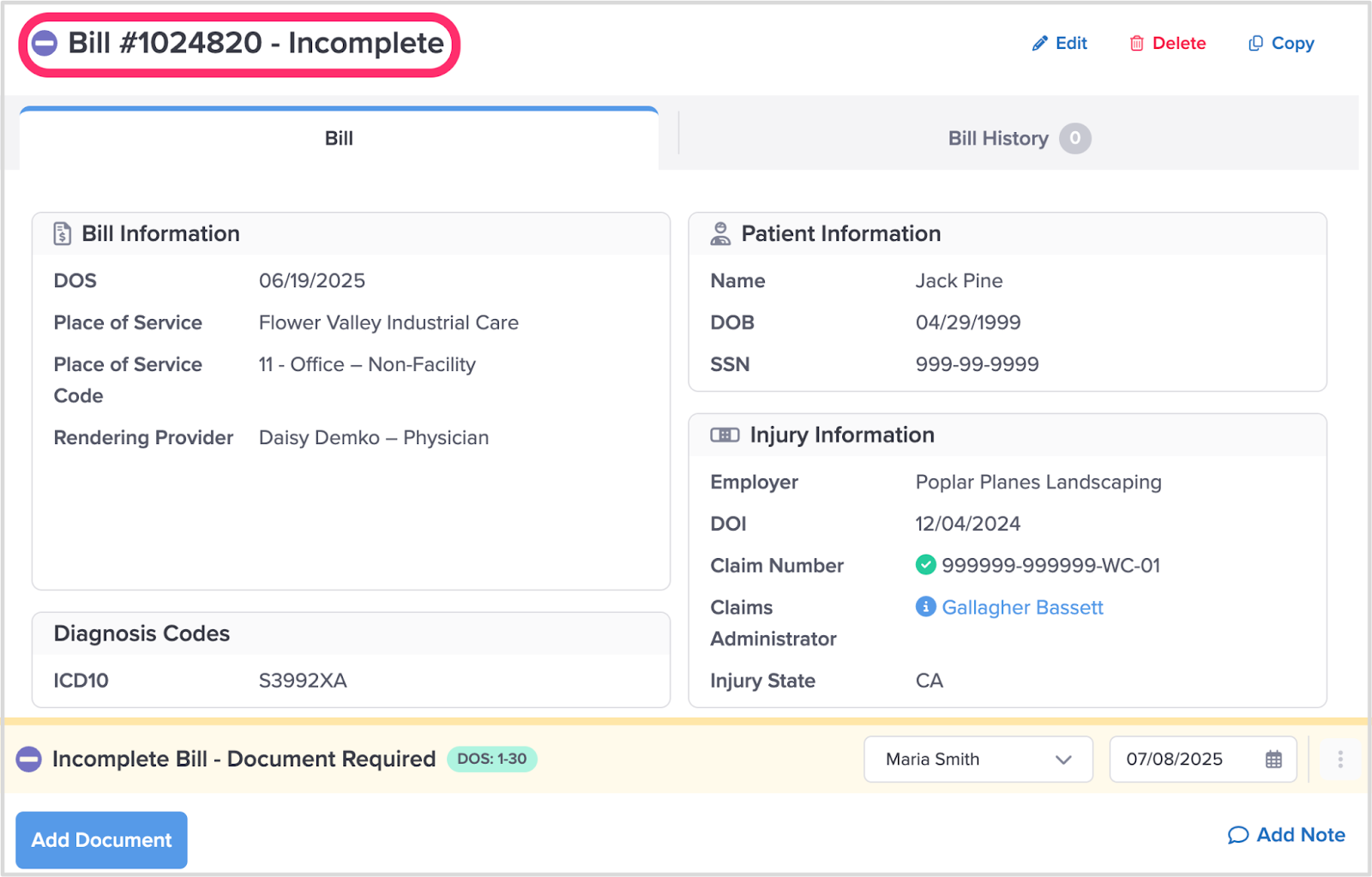1372x877 pixels.
Task: Click the Patient Information person icon
Action: tap(720, 234)
